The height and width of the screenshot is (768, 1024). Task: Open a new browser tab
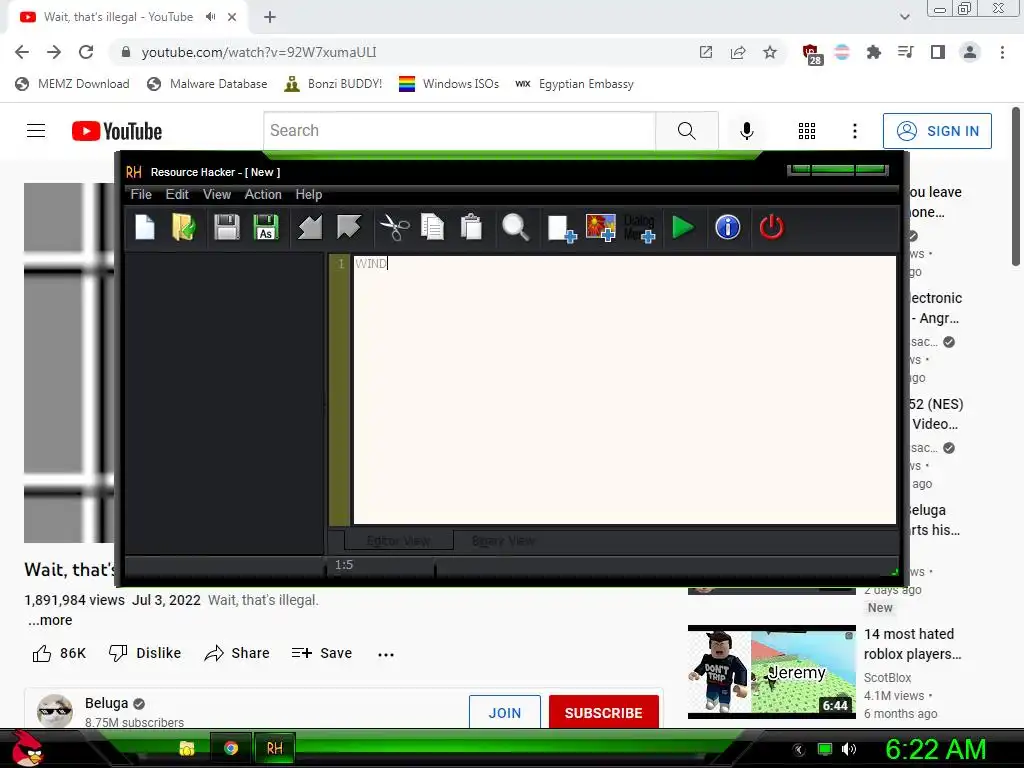pos(270,17)
